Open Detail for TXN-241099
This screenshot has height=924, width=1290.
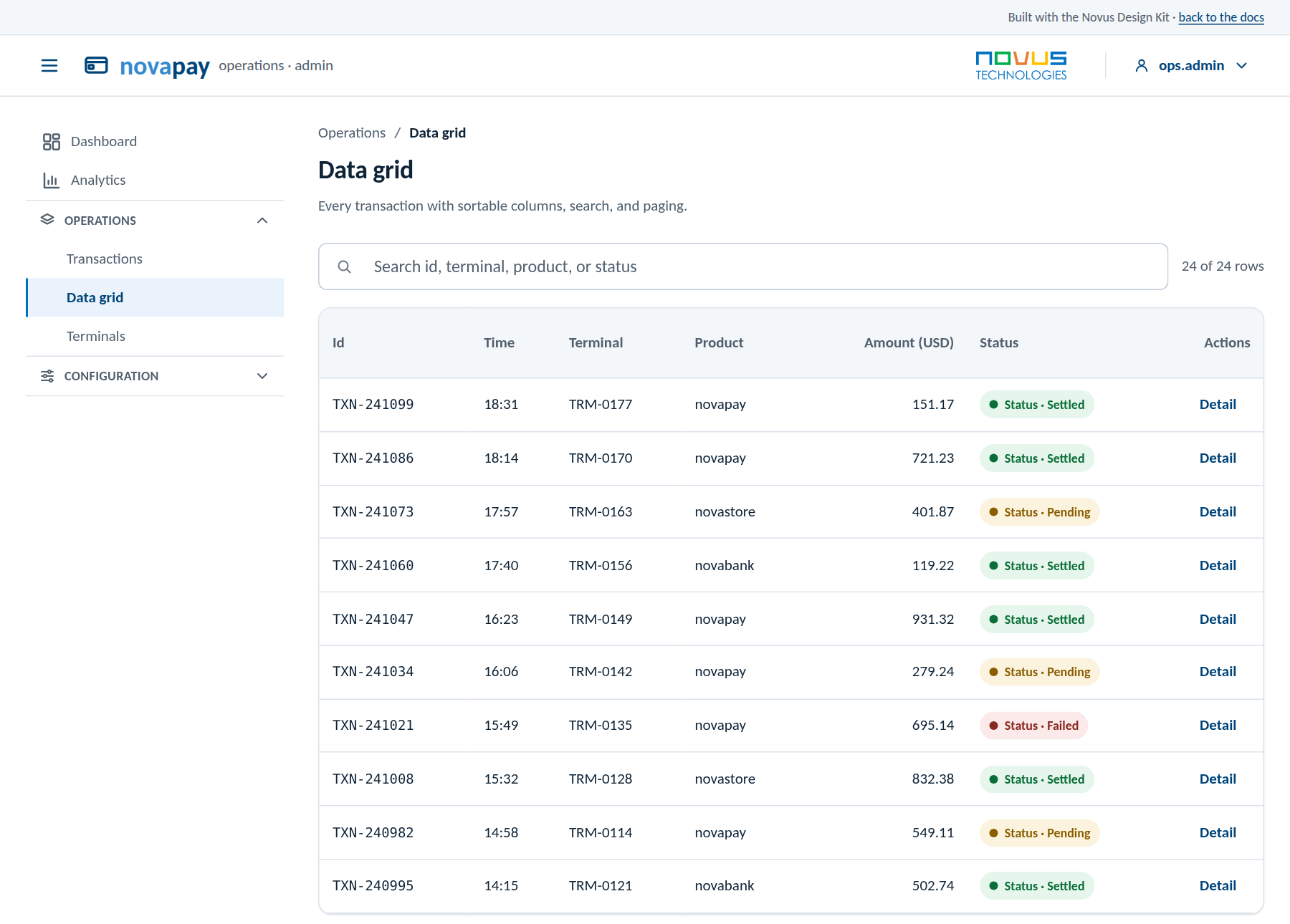[1218, 405]
